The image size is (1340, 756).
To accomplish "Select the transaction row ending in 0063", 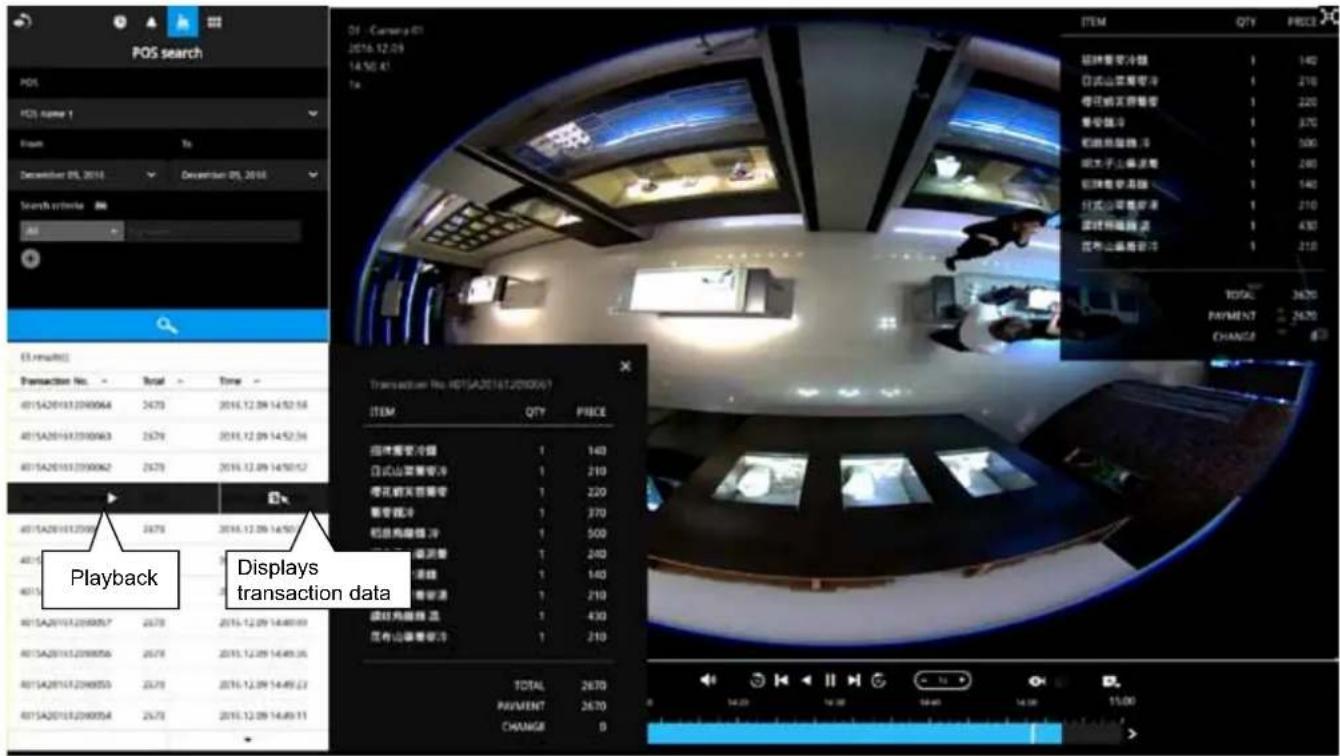I will [167, 436].
